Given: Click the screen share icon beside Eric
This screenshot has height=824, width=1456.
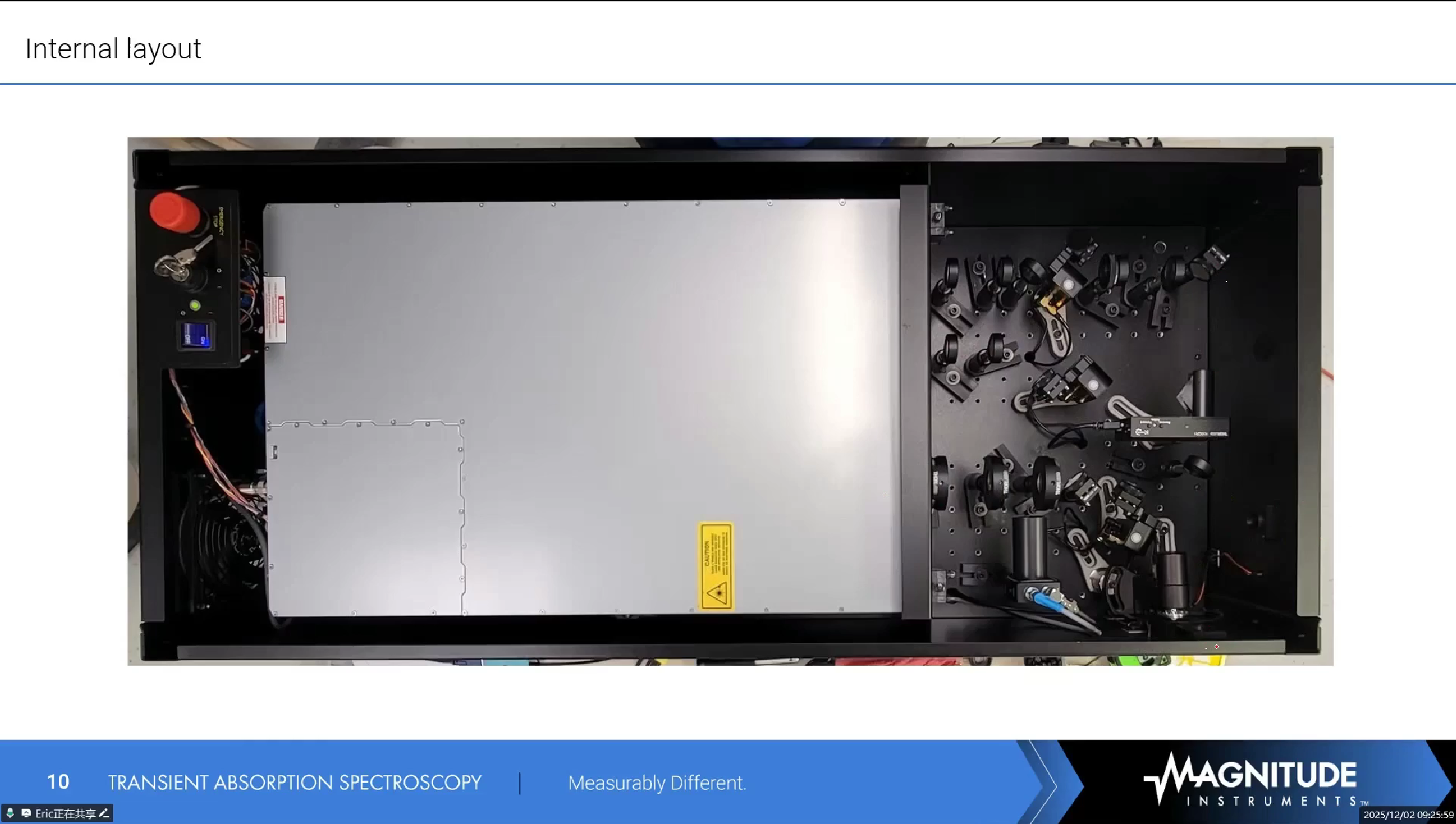Looking at the screenshot, I should [x=26, y=813].
